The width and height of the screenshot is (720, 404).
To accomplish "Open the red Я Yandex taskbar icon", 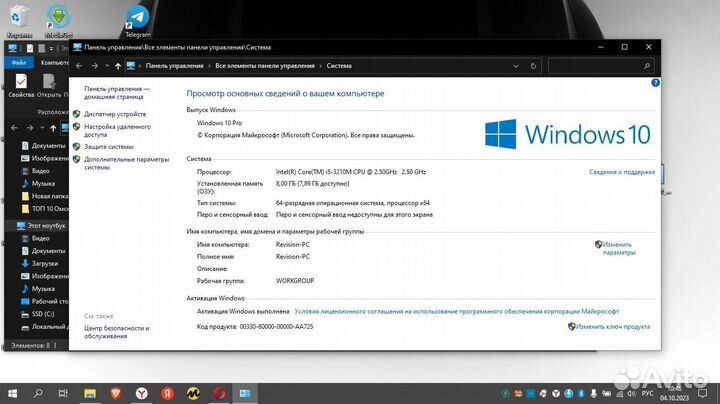I will (168, 393).
